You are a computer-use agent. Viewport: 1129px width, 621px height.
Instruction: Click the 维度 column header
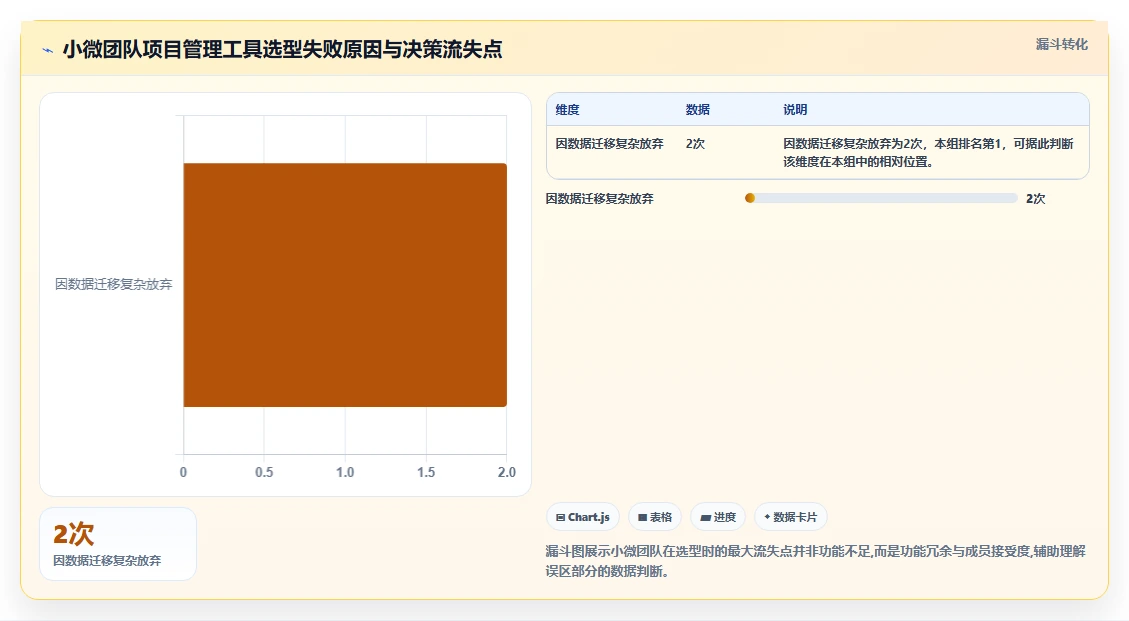[x=567, y=110]
